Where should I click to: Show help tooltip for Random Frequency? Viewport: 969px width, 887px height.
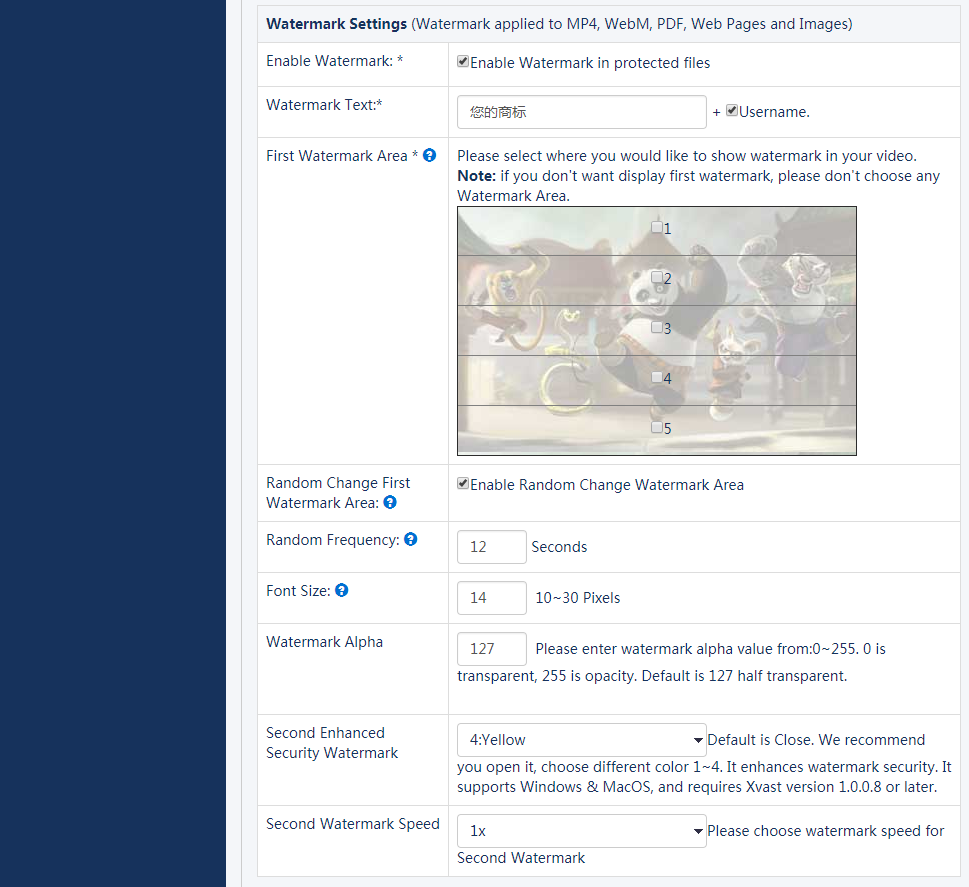click(410, 540)
